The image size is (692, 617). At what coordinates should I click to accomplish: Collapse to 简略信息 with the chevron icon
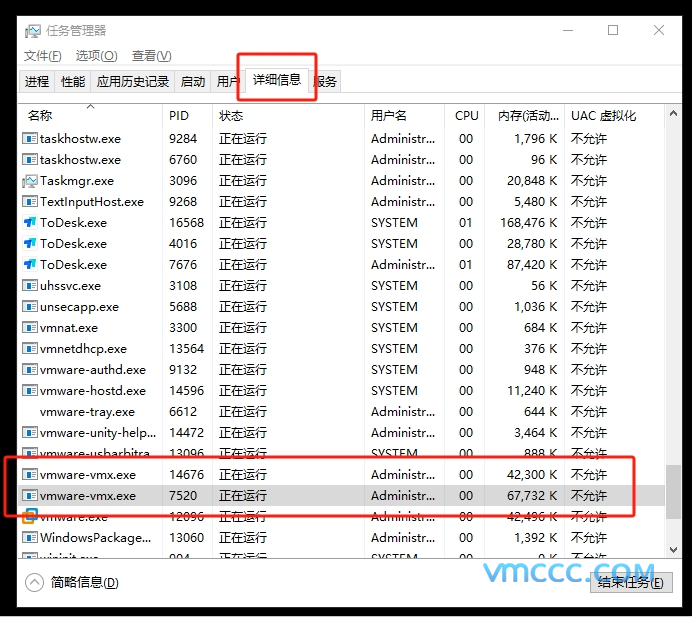tap(34, 583)
